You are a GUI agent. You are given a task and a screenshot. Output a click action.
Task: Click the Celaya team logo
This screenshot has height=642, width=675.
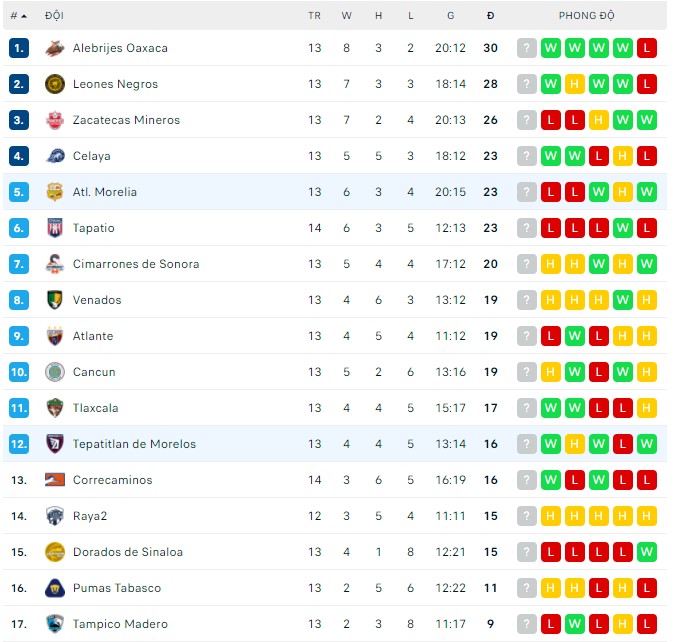55,156
